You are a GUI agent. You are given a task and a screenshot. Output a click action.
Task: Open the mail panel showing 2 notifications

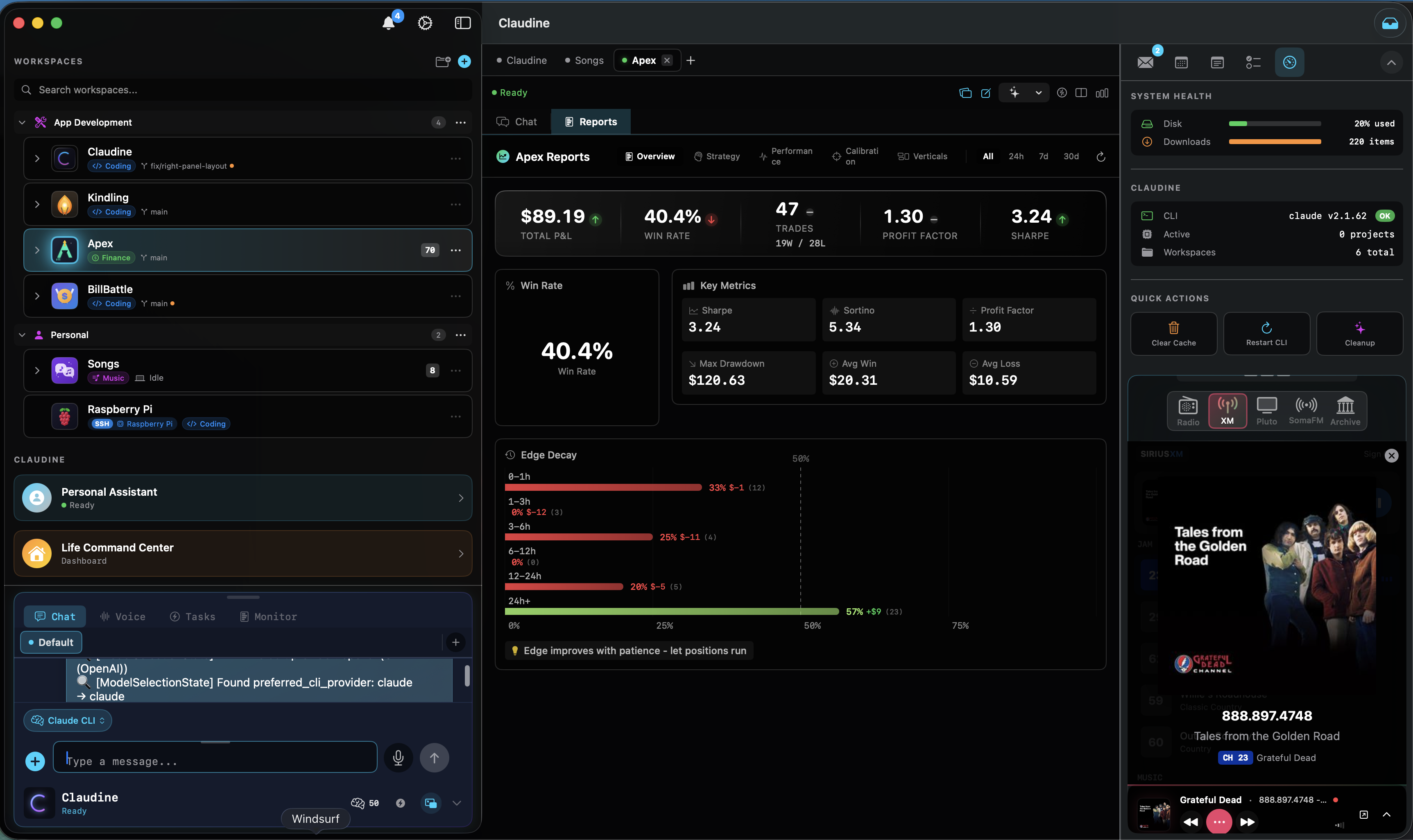point(1145,62)
